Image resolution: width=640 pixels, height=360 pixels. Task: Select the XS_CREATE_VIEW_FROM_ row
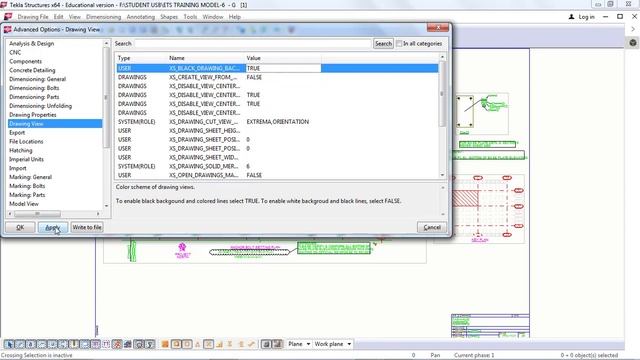click(278, 77)
